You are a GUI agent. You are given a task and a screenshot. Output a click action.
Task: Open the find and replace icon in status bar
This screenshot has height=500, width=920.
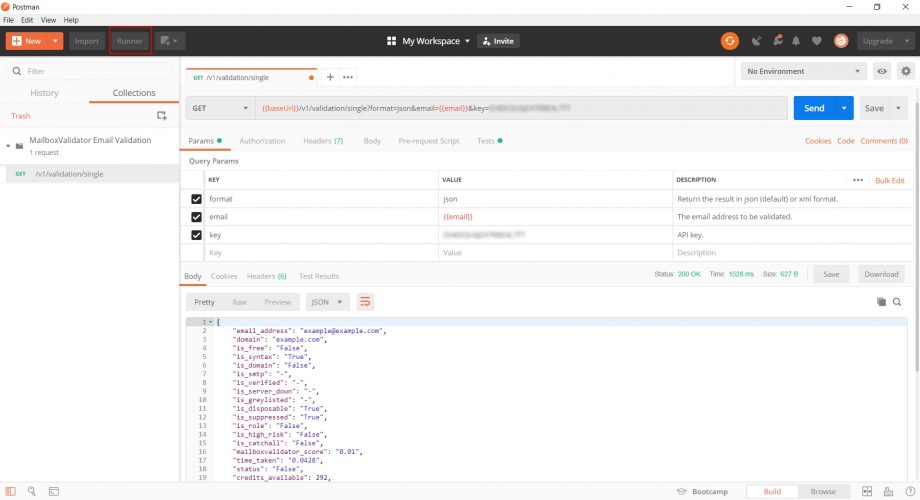coord(33,491)
